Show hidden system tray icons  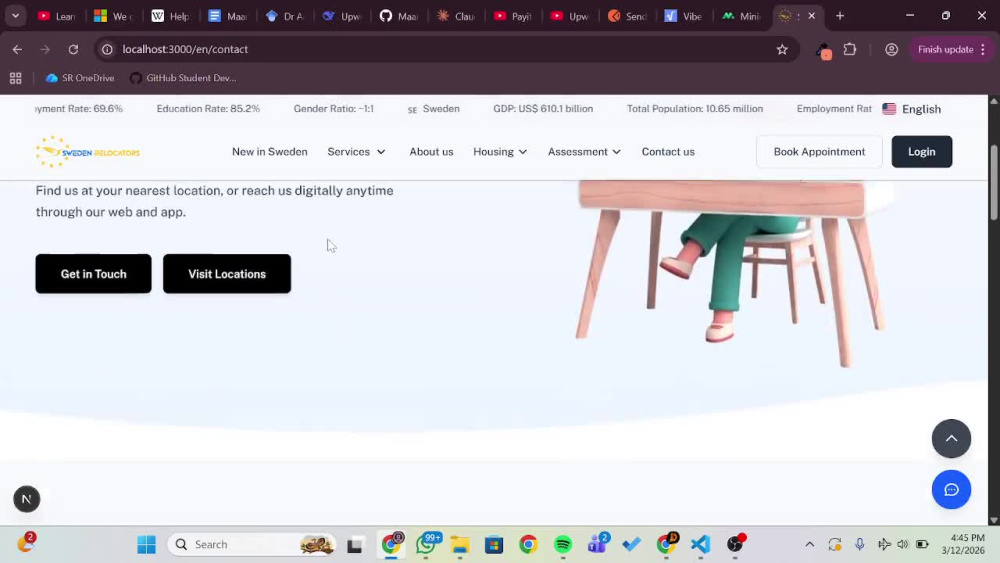(809, 545)
